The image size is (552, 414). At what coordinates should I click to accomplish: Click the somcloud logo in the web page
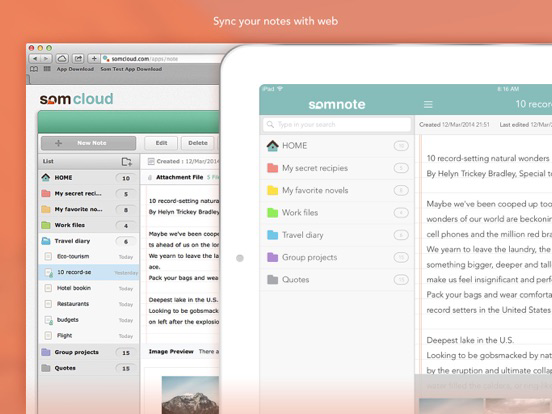pos(76,99)
